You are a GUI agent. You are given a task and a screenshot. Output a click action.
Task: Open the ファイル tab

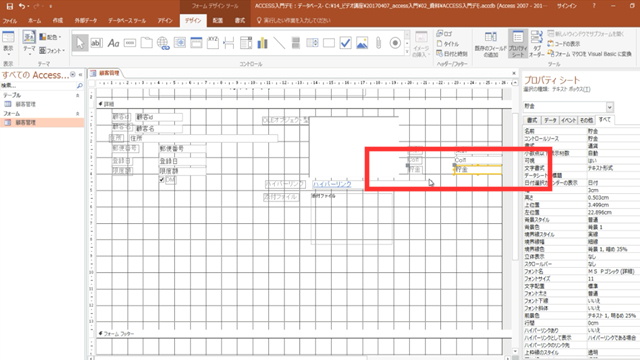coord(10,20)
